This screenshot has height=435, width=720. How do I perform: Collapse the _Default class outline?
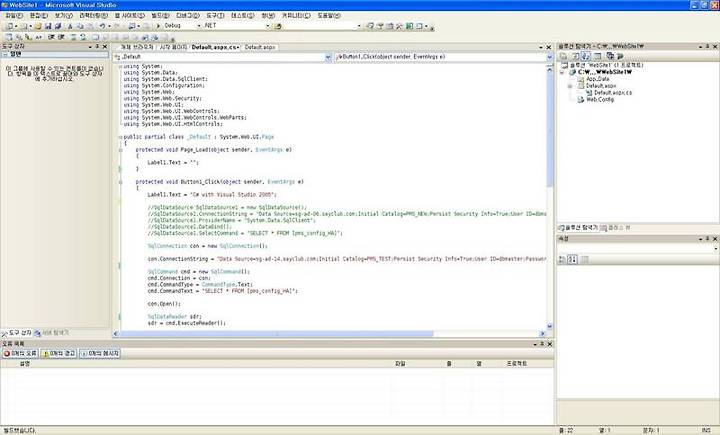(120, 137)
